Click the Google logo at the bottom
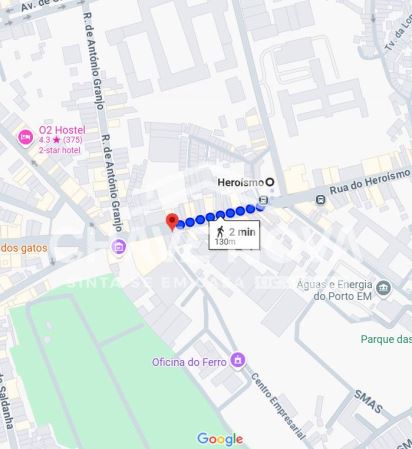The width and height of the screenshot is (412, 449). click(x=220, y=439)
